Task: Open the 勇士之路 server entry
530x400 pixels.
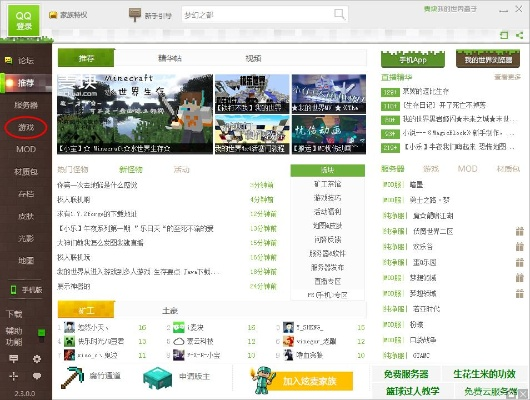Action: (x=430, y=200)
